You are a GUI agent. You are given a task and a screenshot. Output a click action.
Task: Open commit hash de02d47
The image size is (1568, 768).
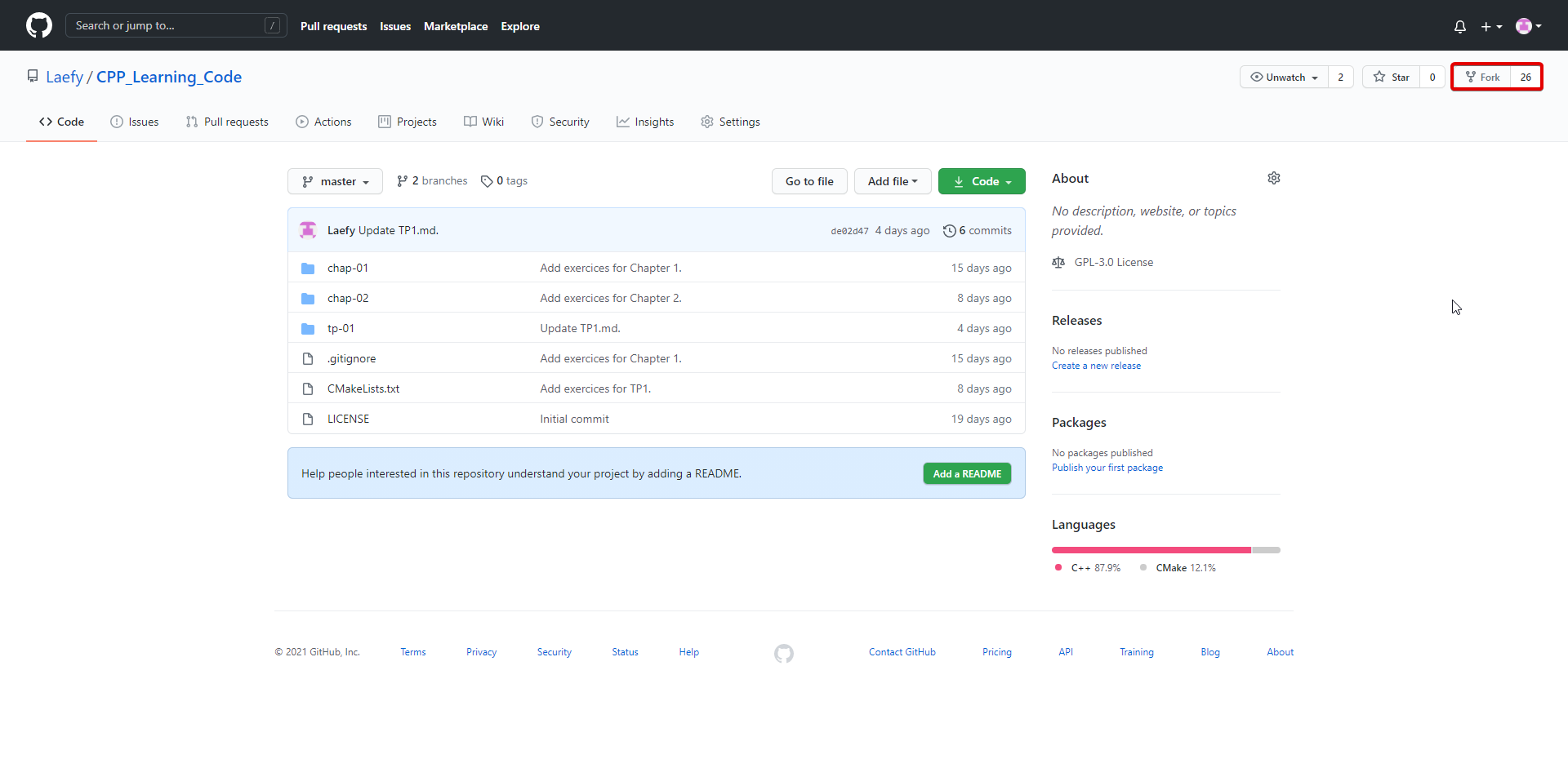point(849,231)
